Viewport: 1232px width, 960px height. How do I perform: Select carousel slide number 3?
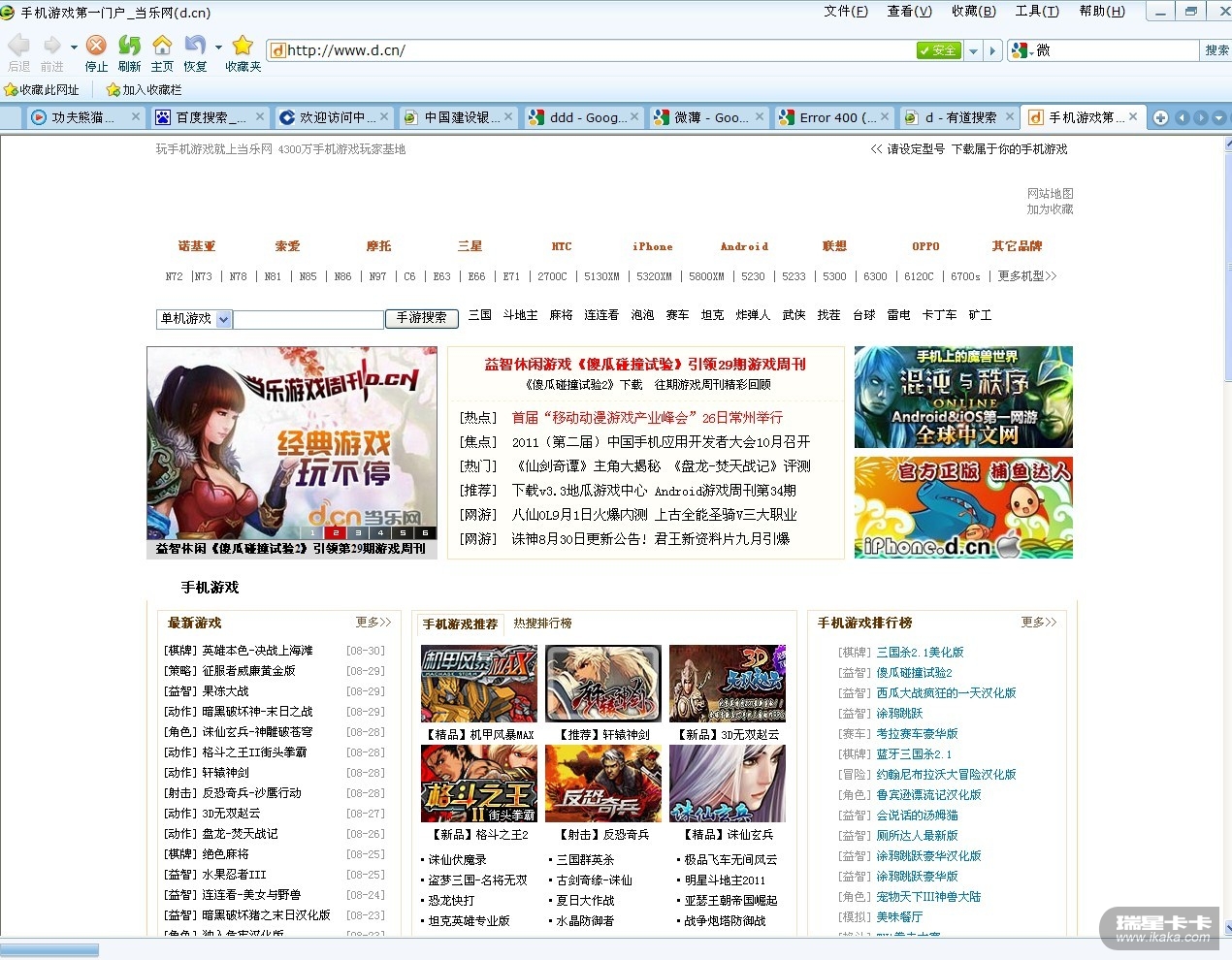[358, 532]
